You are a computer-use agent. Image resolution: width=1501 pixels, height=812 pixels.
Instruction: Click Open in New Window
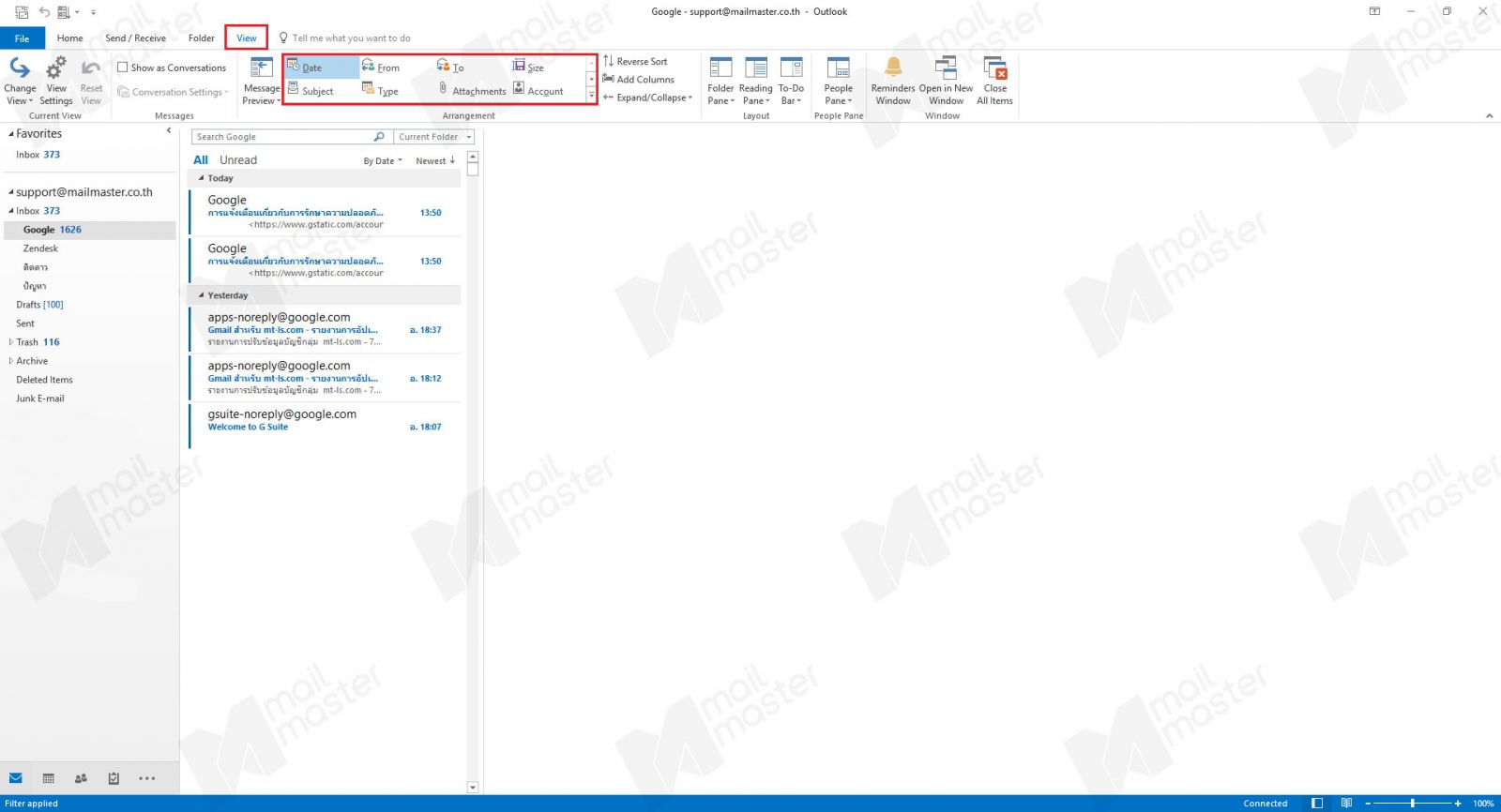coord(946,80)
